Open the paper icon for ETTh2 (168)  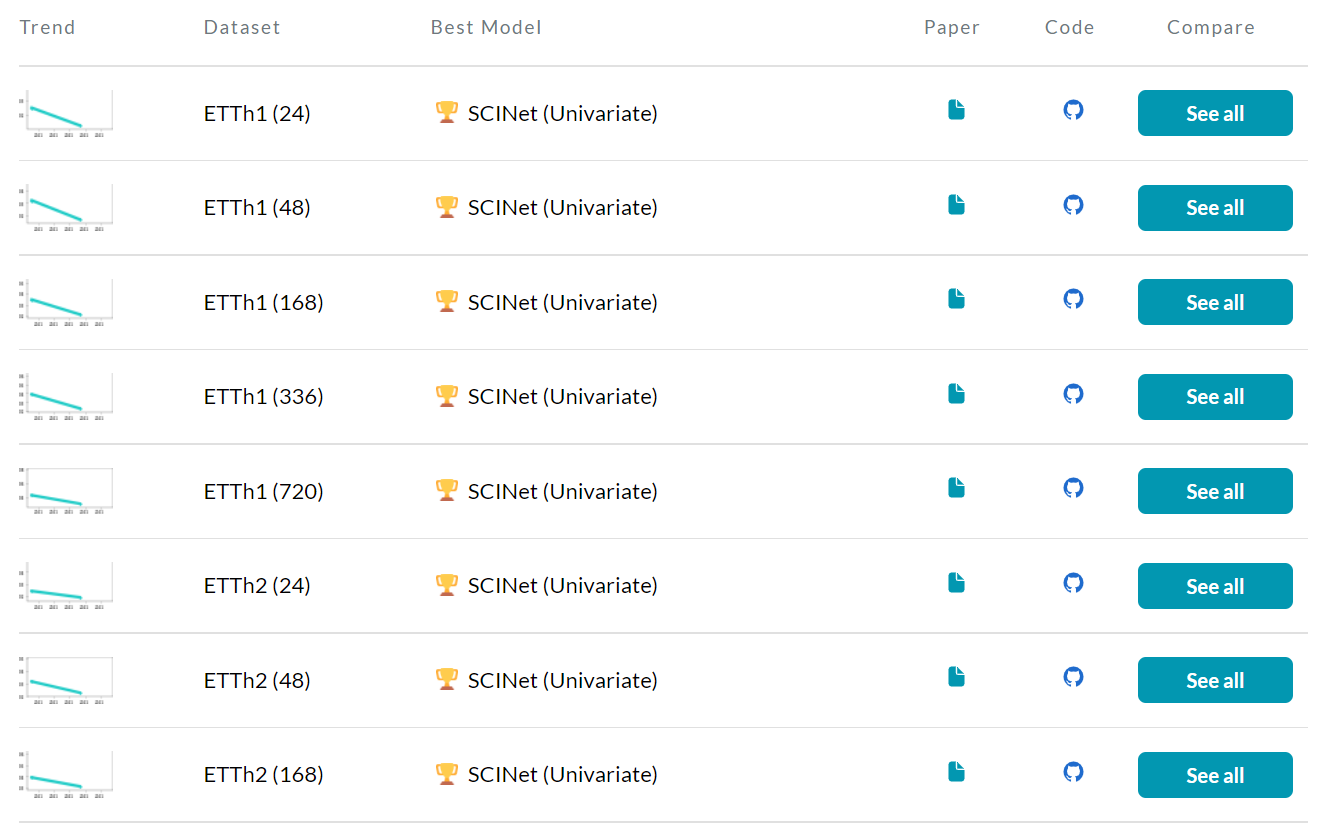pyautogui.click(x=956, y=772)
